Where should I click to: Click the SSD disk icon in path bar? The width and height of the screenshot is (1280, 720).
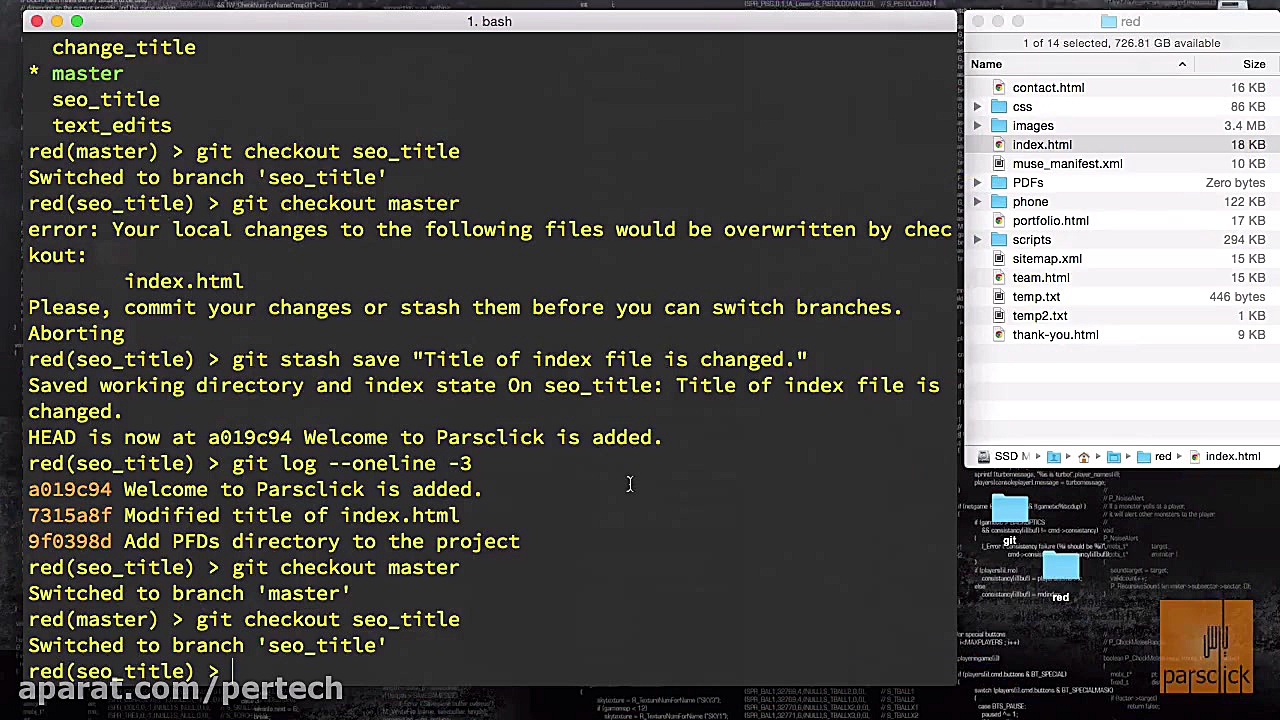click(984, 457)
